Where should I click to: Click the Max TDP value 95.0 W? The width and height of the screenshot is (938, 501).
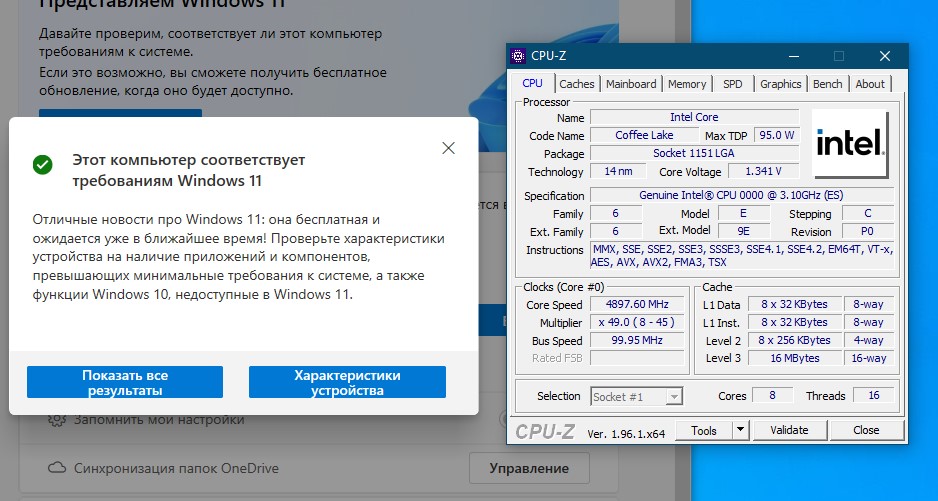coord(776,135)
